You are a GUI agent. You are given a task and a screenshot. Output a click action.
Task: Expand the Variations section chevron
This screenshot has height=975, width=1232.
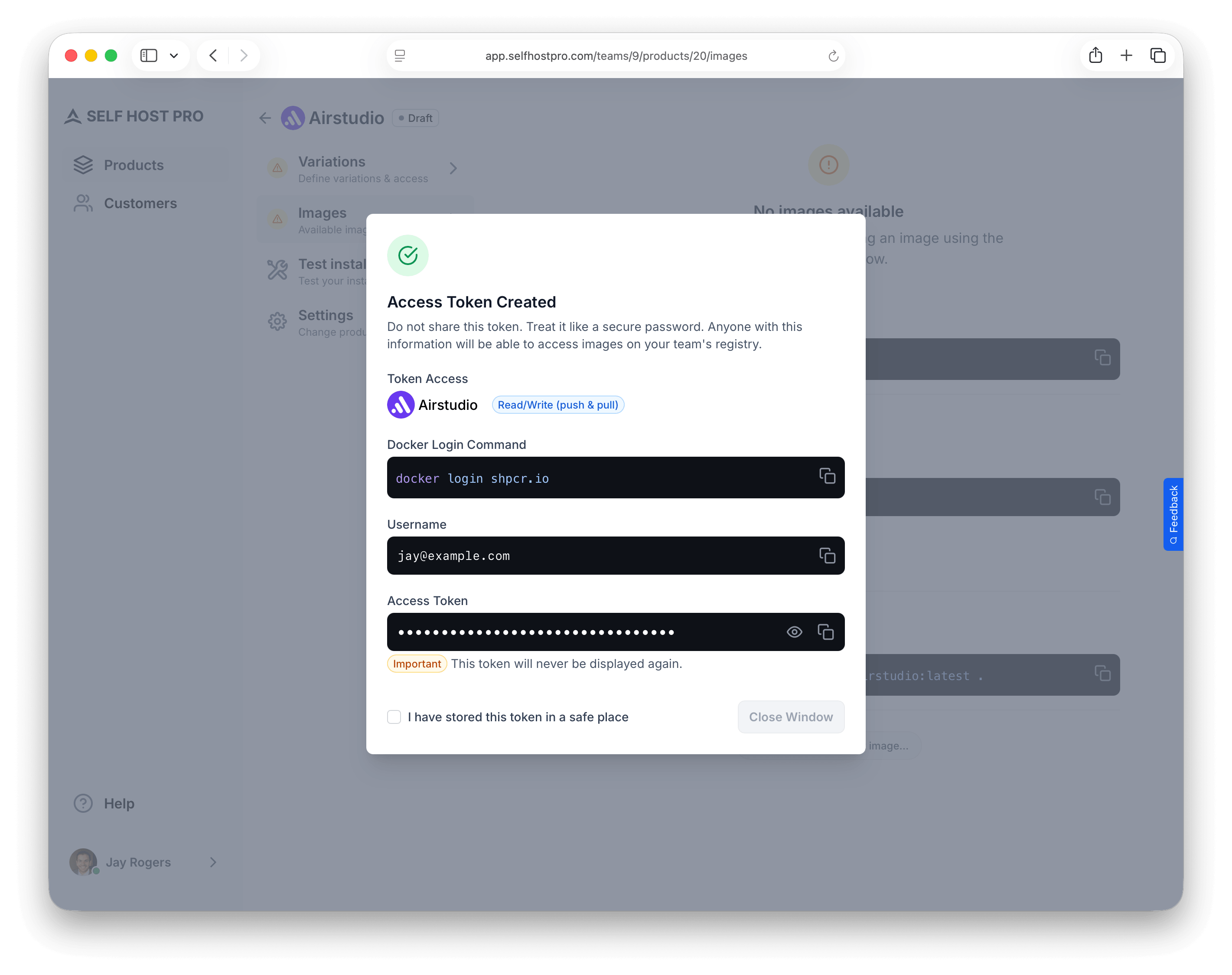tap(453, 168)
